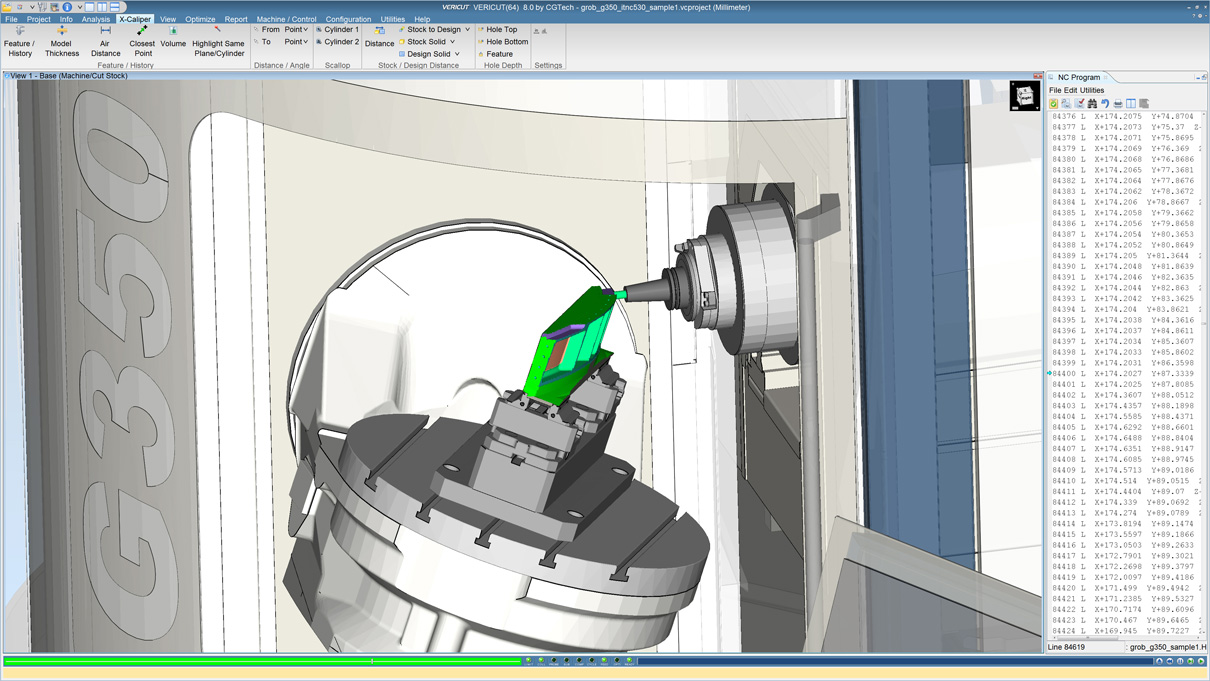The width and height of the screenshot is (1210, 681).
Task: Expand Design Solid dropdown arrow
Action: tap(457, 54)
